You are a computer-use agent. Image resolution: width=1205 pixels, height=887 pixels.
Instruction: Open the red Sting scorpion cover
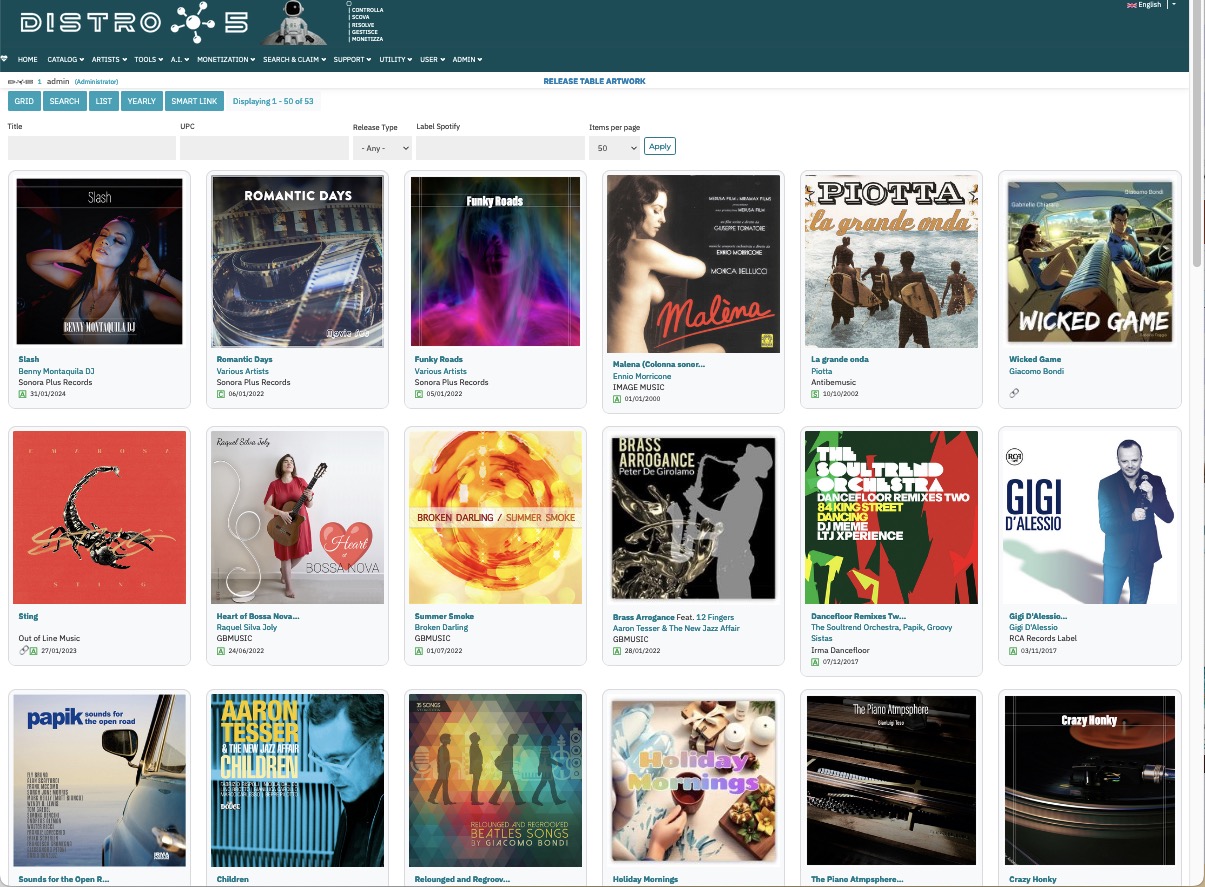100,517
